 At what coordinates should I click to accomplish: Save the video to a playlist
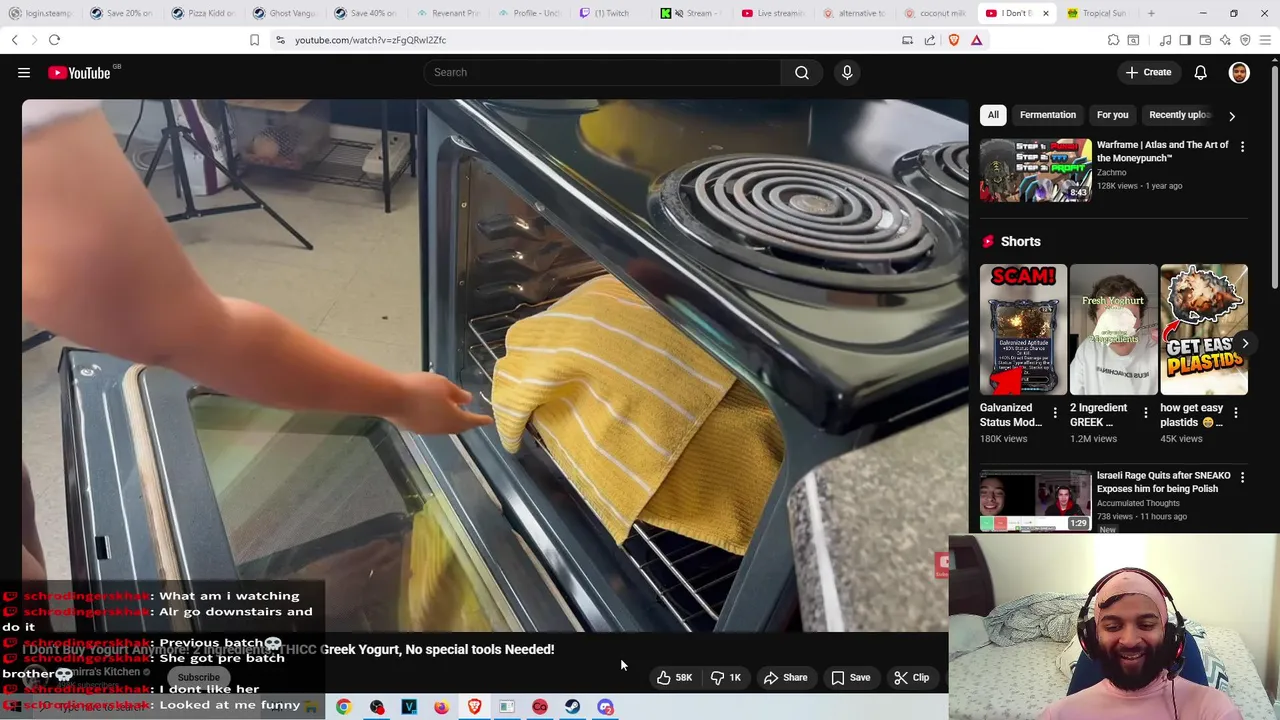point(851,677)
